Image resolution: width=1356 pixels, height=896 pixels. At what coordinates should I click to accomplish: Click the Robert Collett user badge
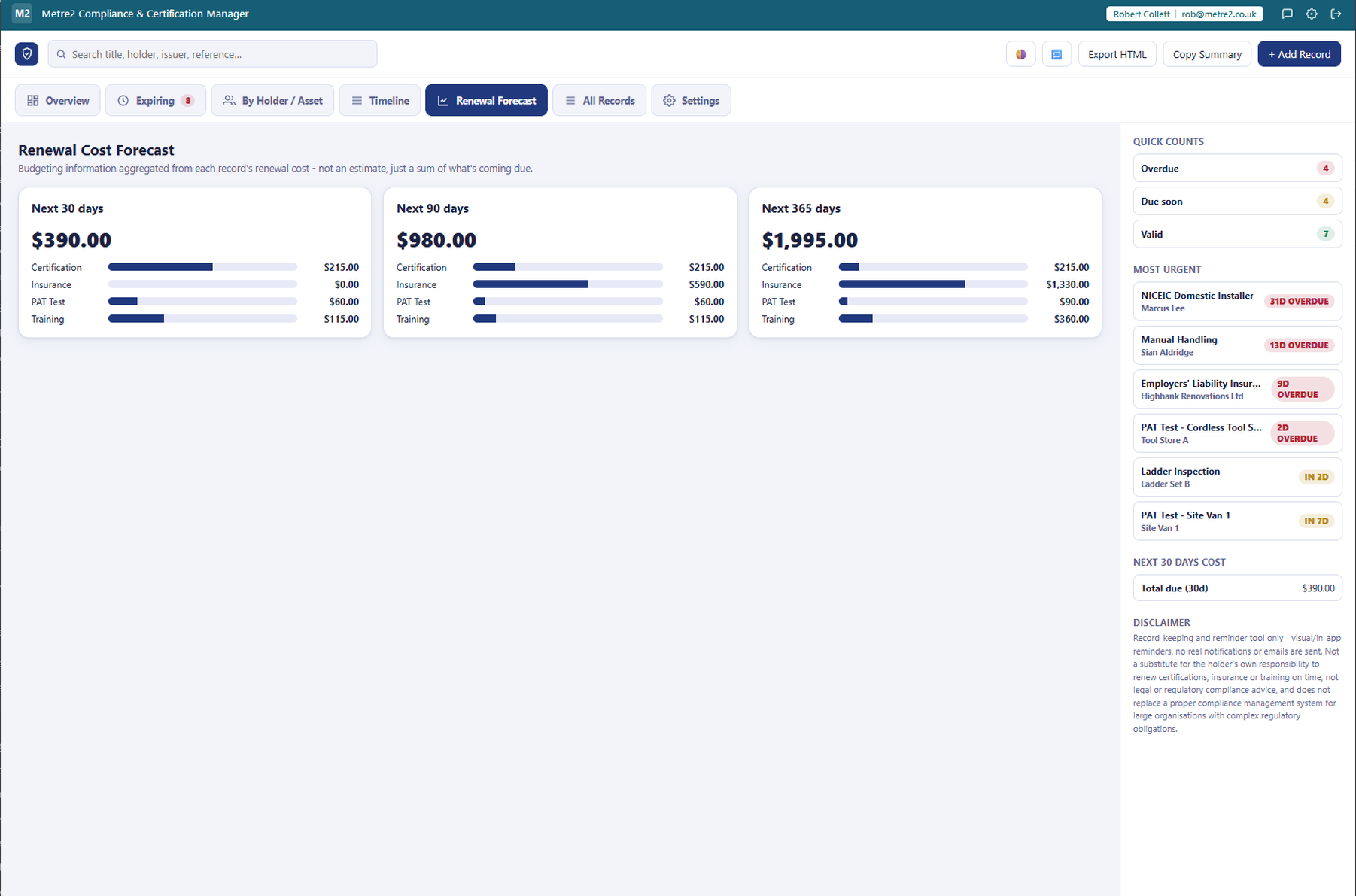pyautogui.click(x=1184, y=14)
